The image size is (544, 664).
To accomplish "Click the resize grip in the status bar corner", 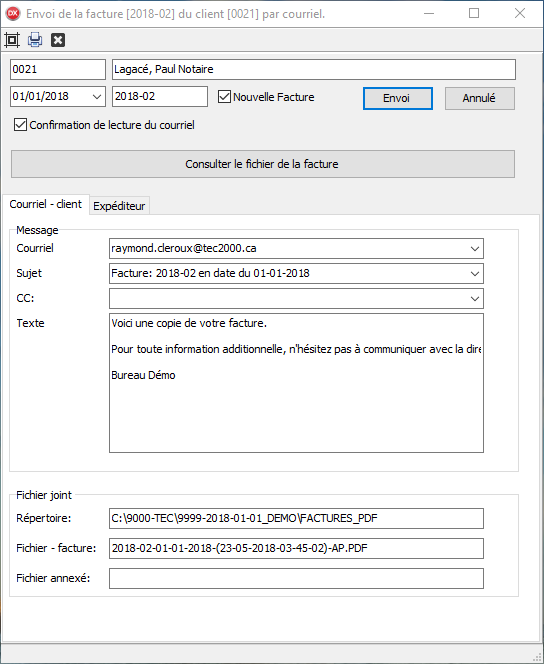I will 537,656.
